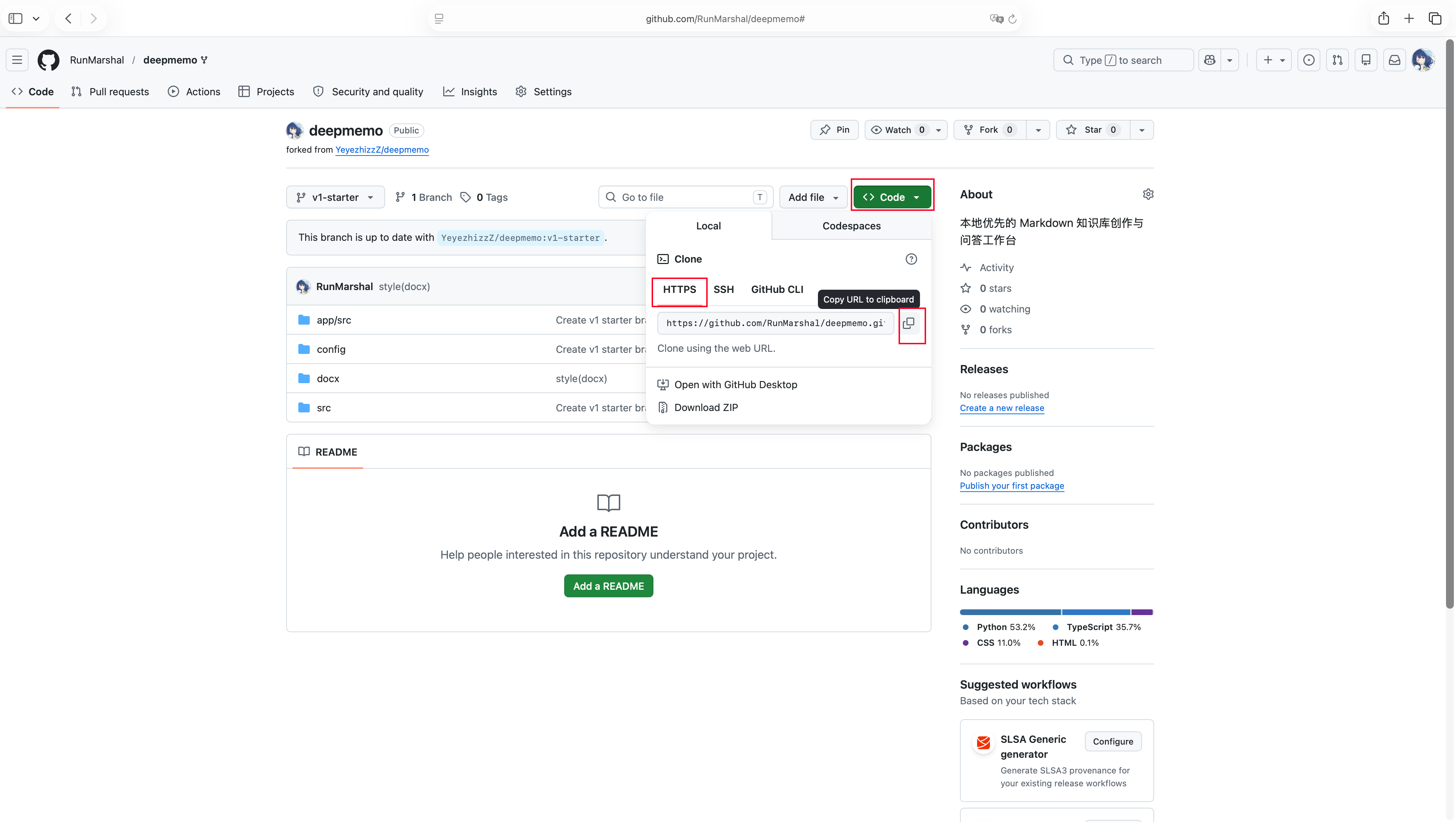Select the GitHub CLI clone option

(x=777, y=289)
